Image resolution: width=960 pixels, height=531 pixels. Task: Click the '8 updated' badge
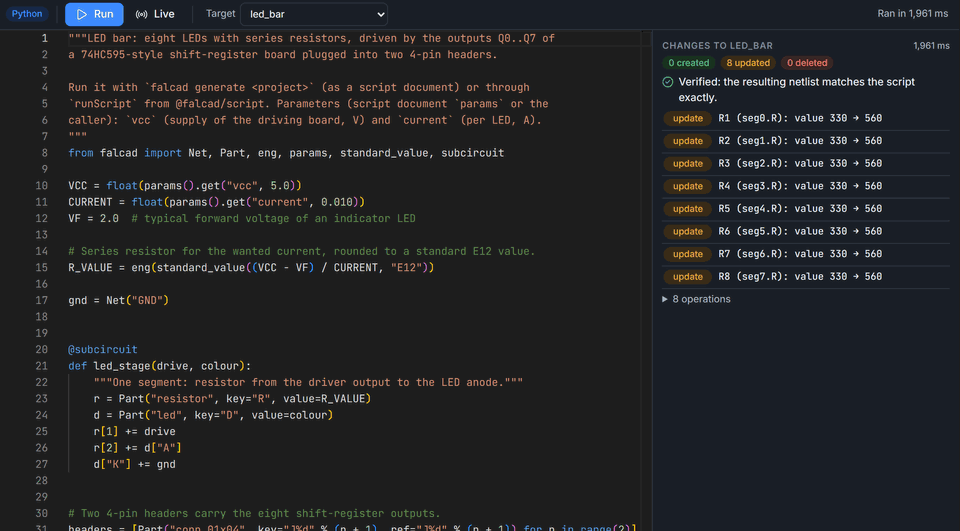pos(748,62)
